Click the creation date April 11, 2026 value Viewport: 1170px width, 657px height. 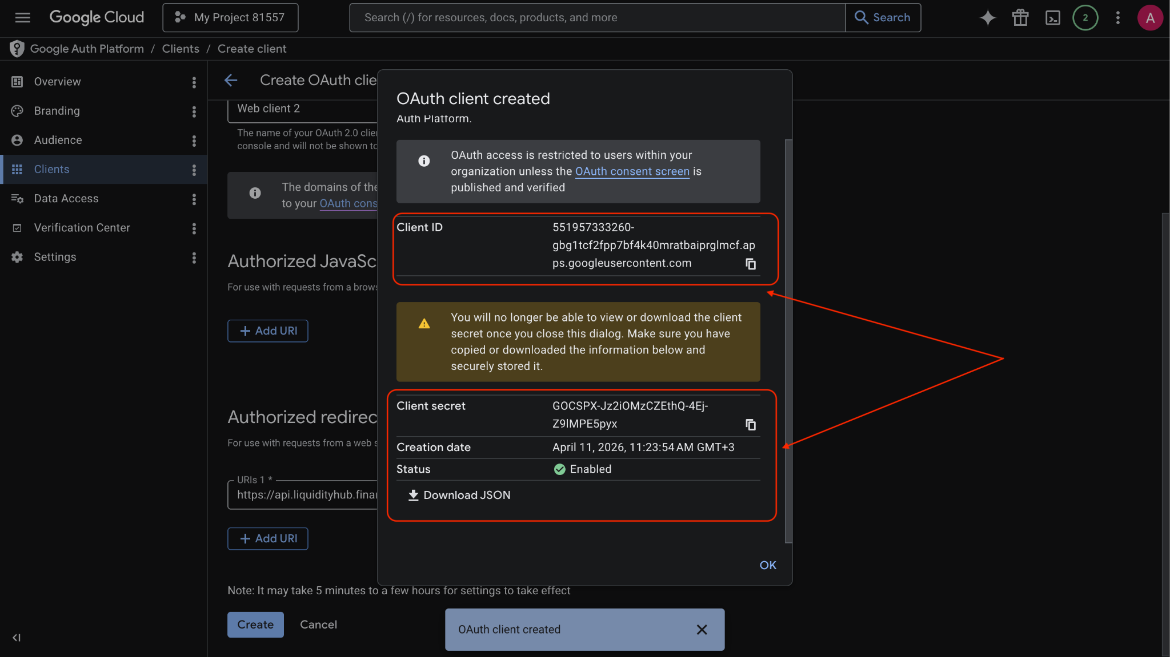[643, 447]
